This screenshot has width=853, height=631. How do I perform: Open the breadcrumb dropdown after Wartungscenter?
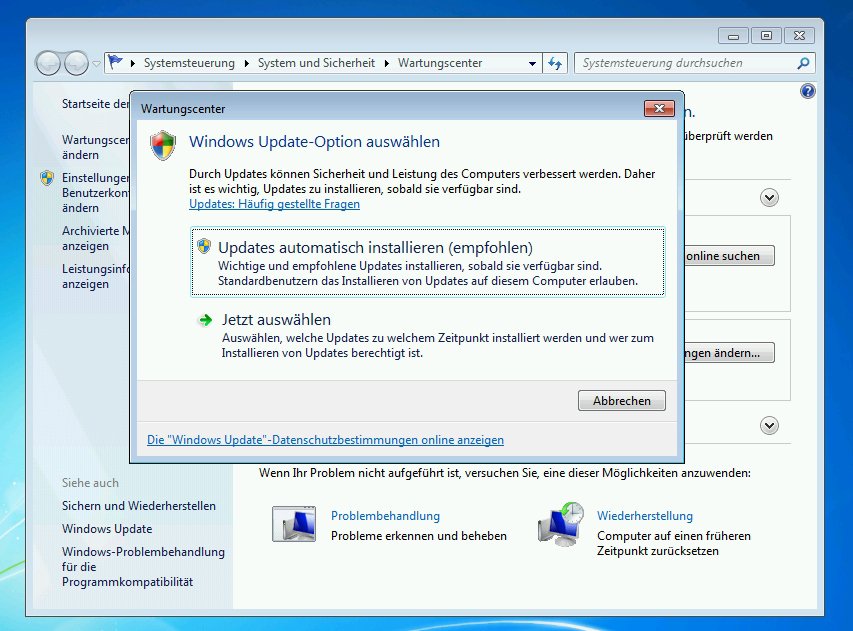click(534, 62)
